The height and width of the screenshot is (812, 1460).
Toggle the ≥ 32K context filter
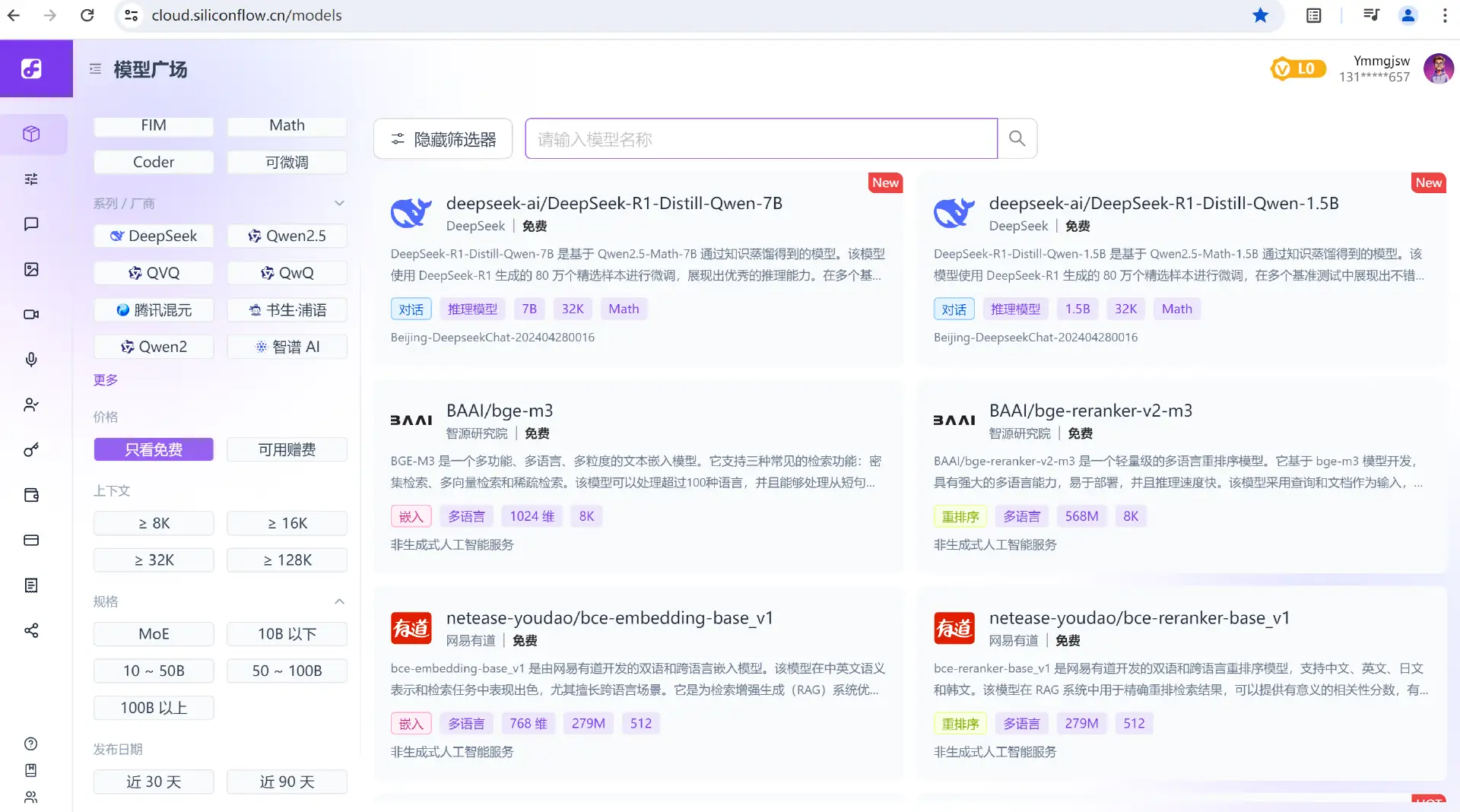click(x=154, y=560)
